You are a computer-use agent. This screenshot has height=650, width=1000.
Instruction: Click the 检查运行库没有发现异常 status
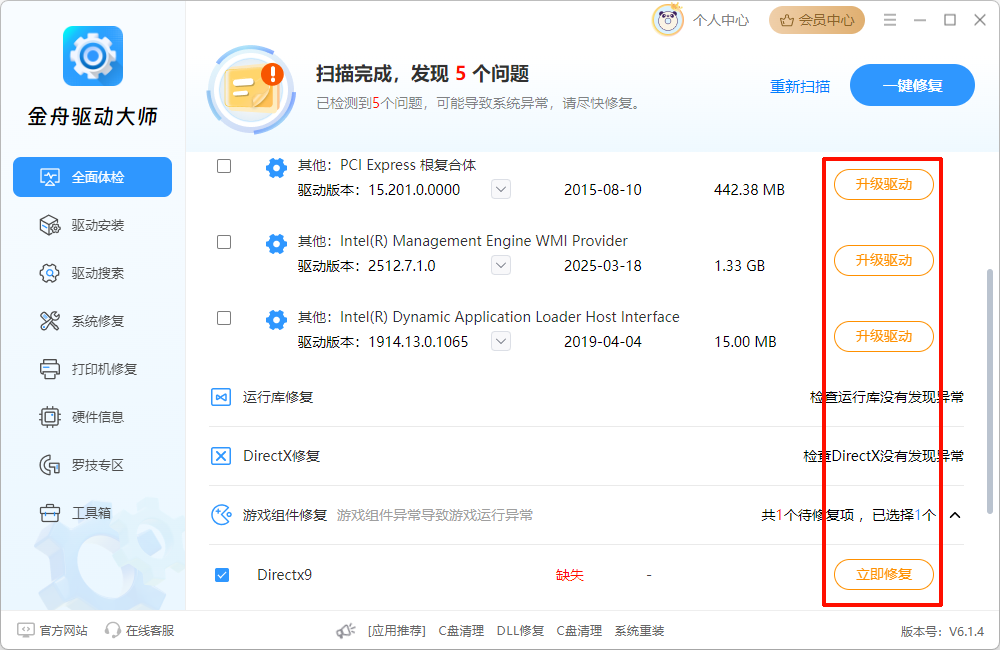click(x=886, y=397)
